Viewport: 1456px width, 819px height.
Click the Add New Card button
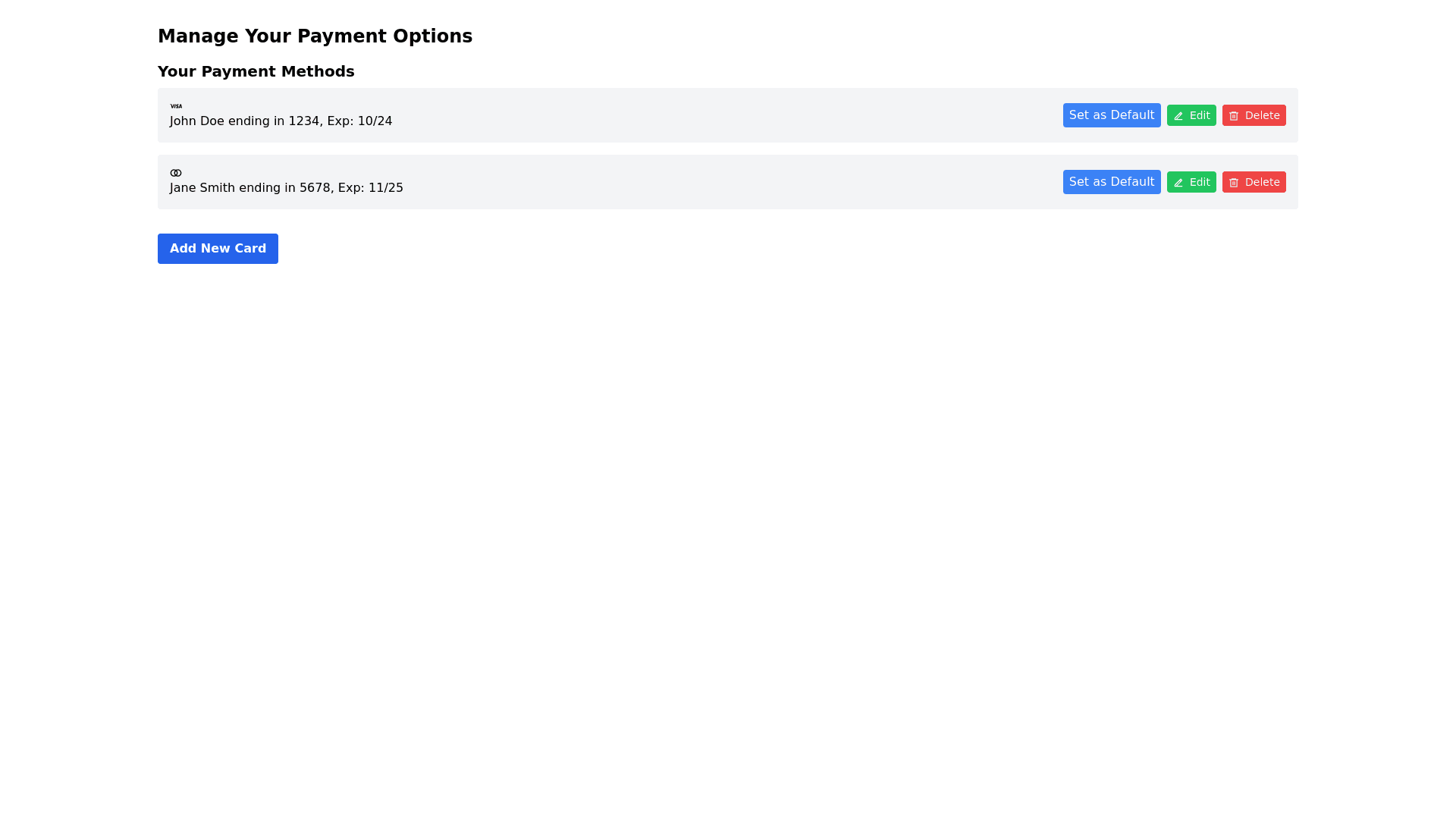click(x=218, y=249)
